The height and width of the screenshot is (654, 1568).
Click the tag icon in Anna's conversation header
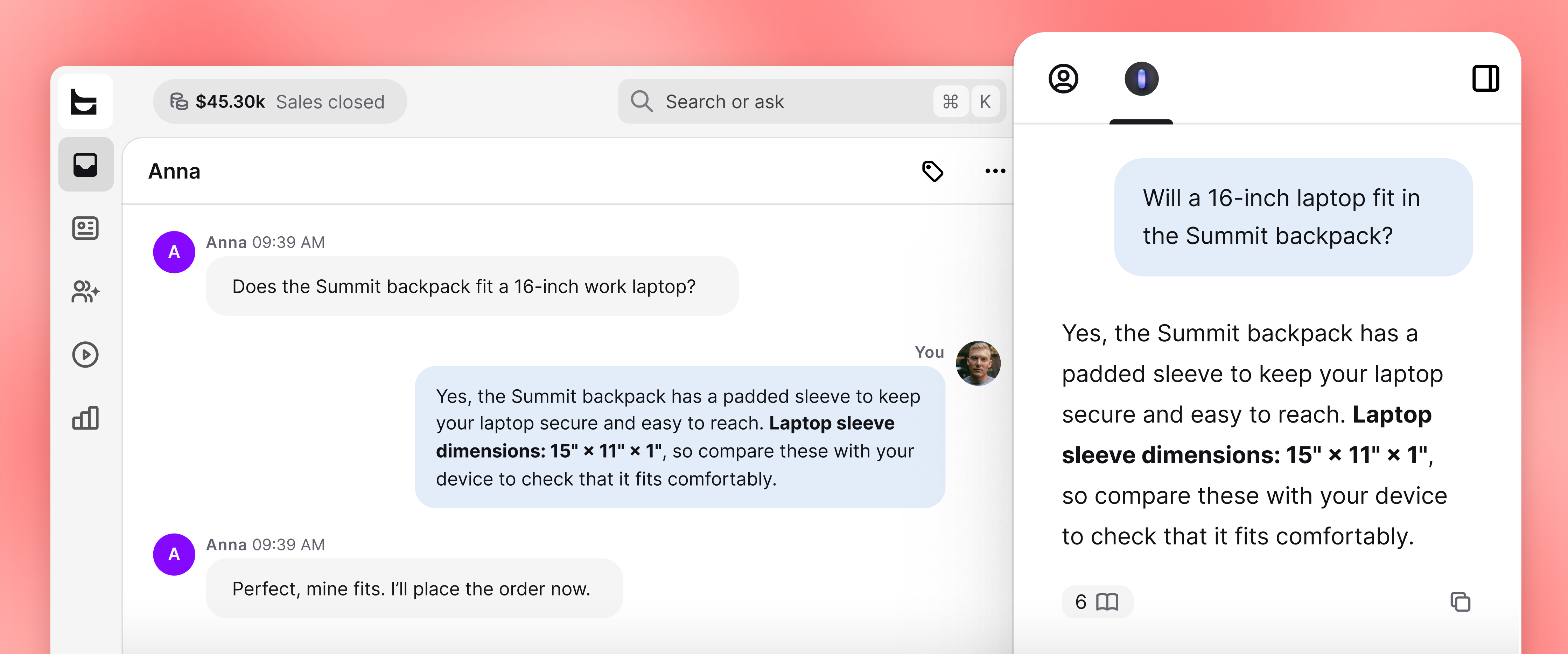[932, 171]
